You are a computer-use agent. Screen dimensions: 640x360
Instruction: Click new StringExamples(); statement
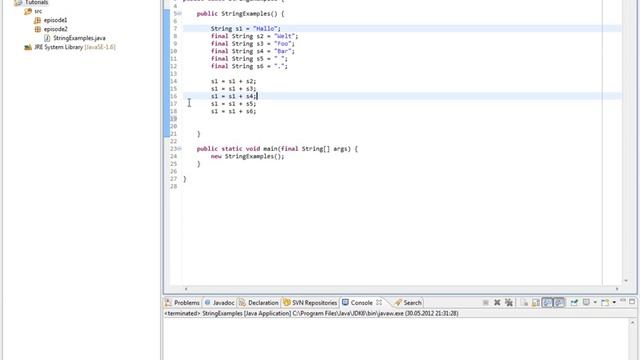247,156
